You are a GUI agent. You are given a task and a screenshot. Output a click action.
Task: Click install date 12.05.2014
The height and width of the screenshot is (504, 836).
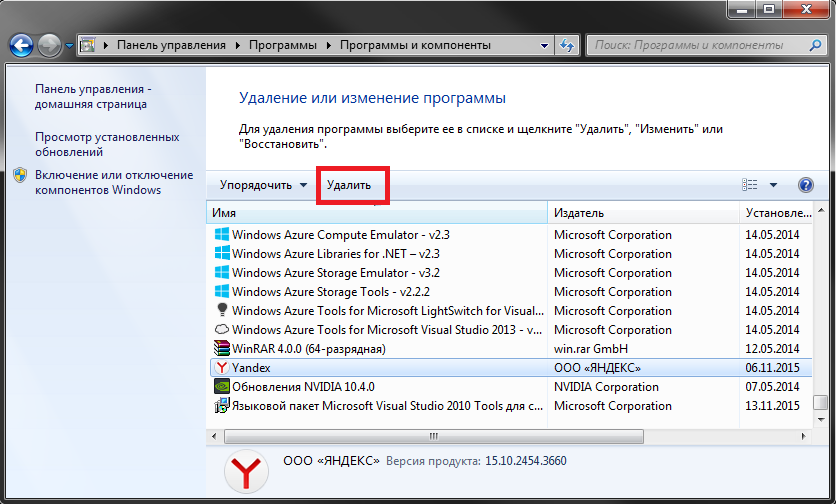coord(772,349)
